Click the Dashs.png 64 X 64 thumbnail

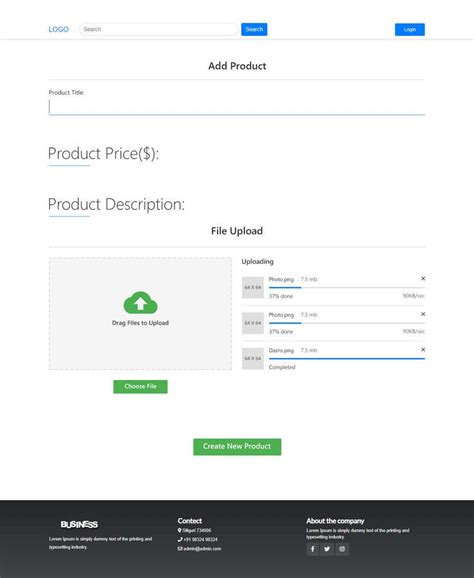[253, 358]
